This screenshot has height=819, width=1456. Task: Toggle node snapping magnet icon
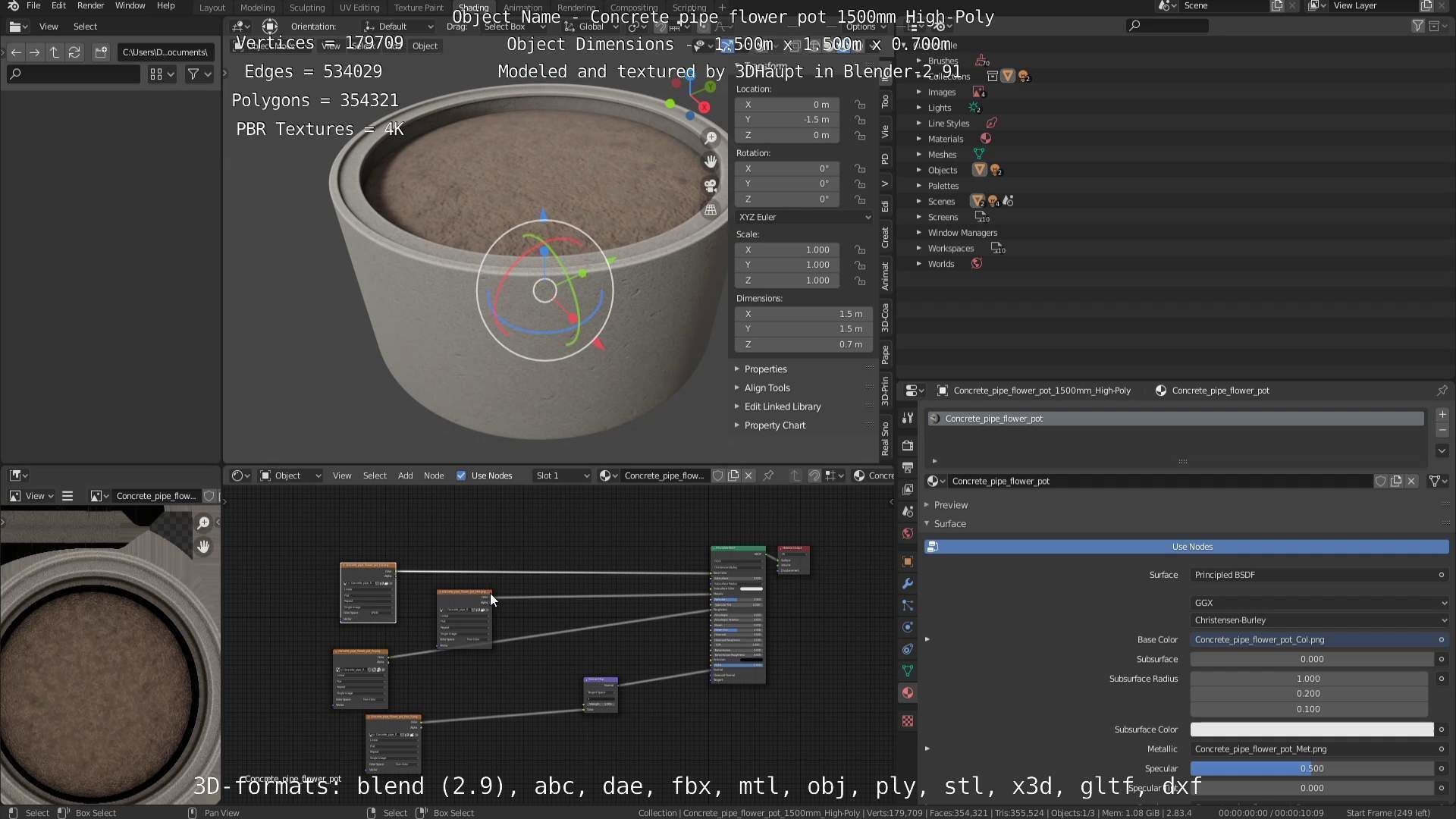click(814, 475)
